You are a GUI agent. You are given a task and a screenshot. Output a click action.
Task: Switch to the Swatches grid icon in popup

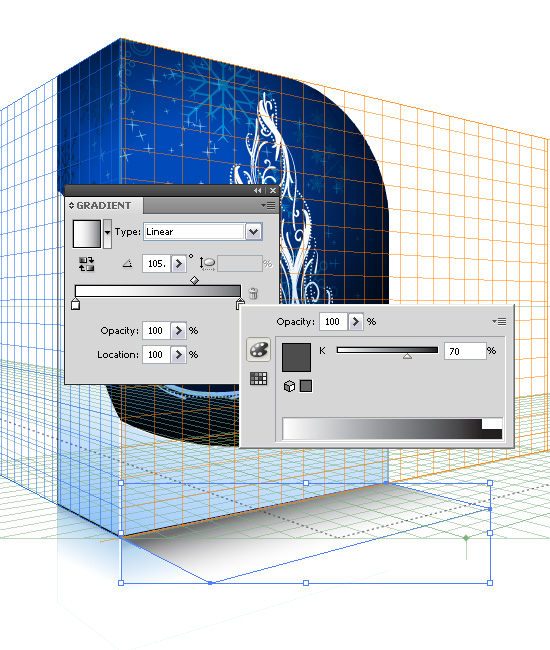[258, 378]
